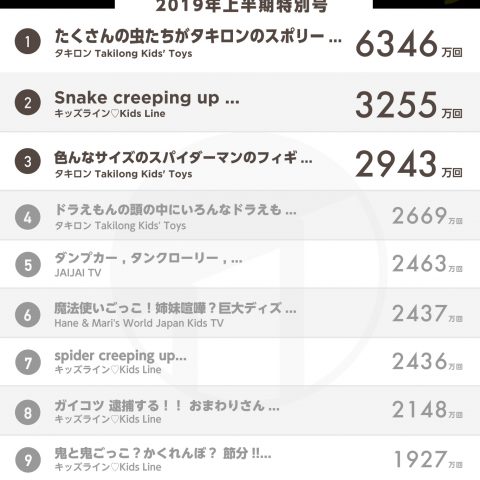
Task: Click the 3255万回 view count
Action: coord(409,105)
